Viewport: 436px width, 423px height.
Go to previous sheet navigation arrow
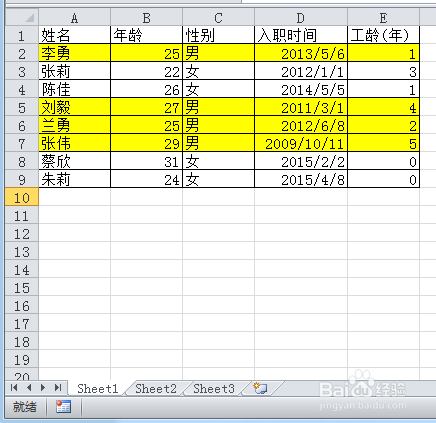(29, 388)
